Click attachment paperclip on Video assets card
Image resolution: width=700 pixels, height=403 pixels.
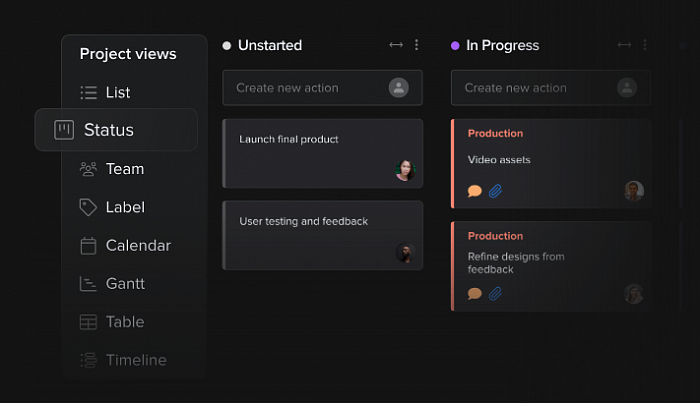tap(495, 191)
